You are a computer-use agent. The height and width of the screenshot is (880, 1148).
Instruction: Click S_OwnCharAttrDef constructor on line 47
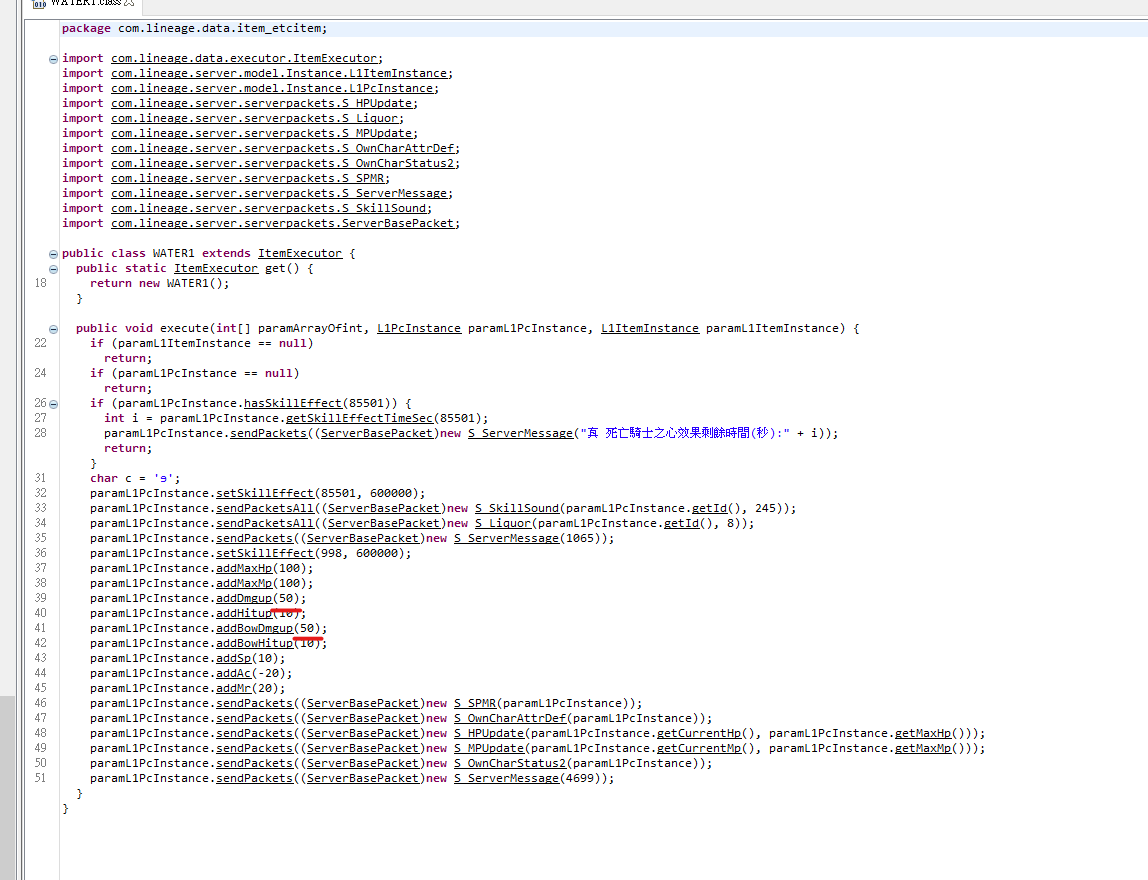[510, 718]
